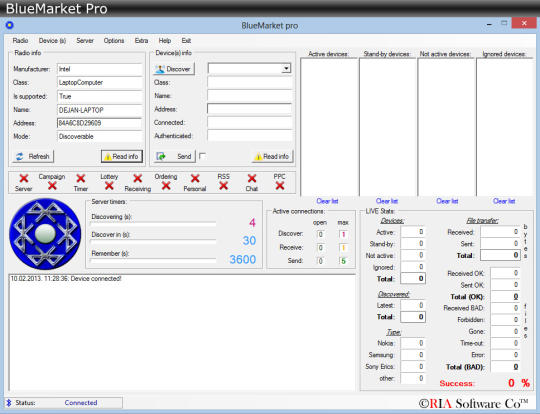This screenshot has width=540, height=414.
Task: Click the Send button with transfer icon
Action: [175, 156]
